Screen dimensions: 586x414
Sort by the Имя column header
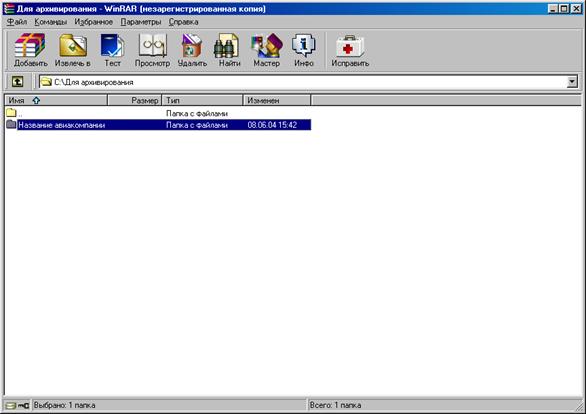tap(56, 100)
